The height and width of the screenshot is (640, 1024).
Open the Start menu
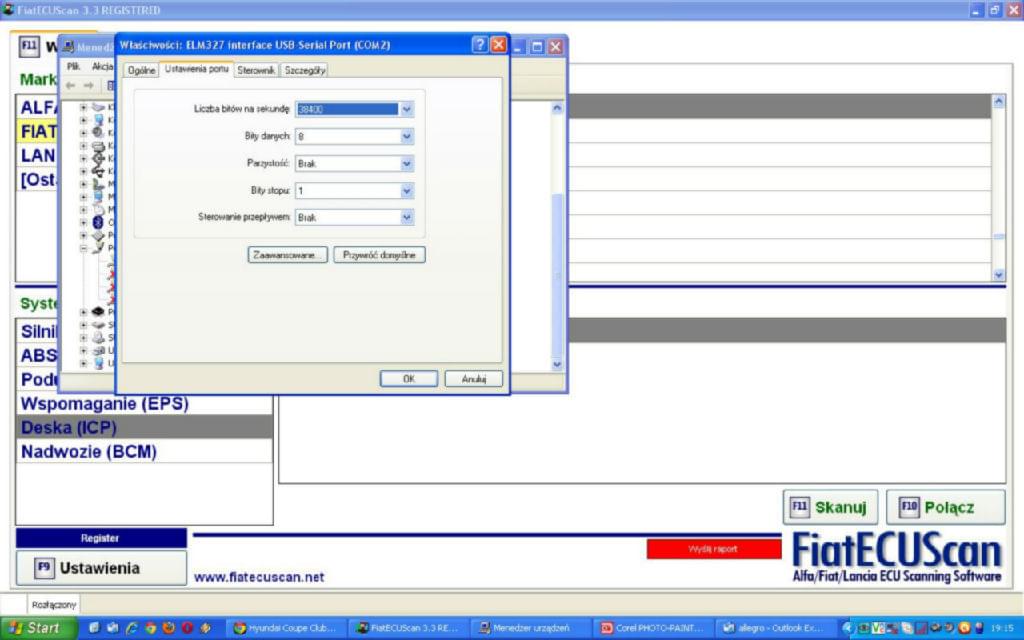point(38,628)
